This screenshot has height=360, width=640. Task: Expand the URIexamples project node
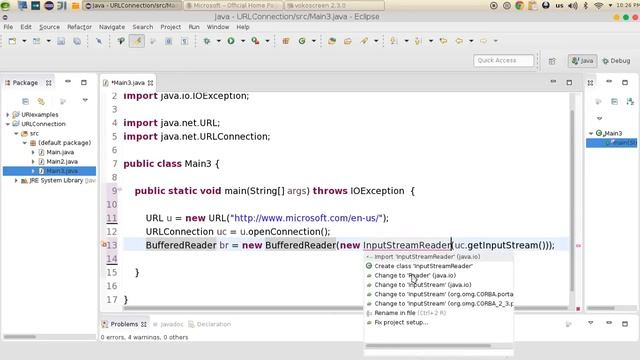pyautogui.click(x=7, y=115)
